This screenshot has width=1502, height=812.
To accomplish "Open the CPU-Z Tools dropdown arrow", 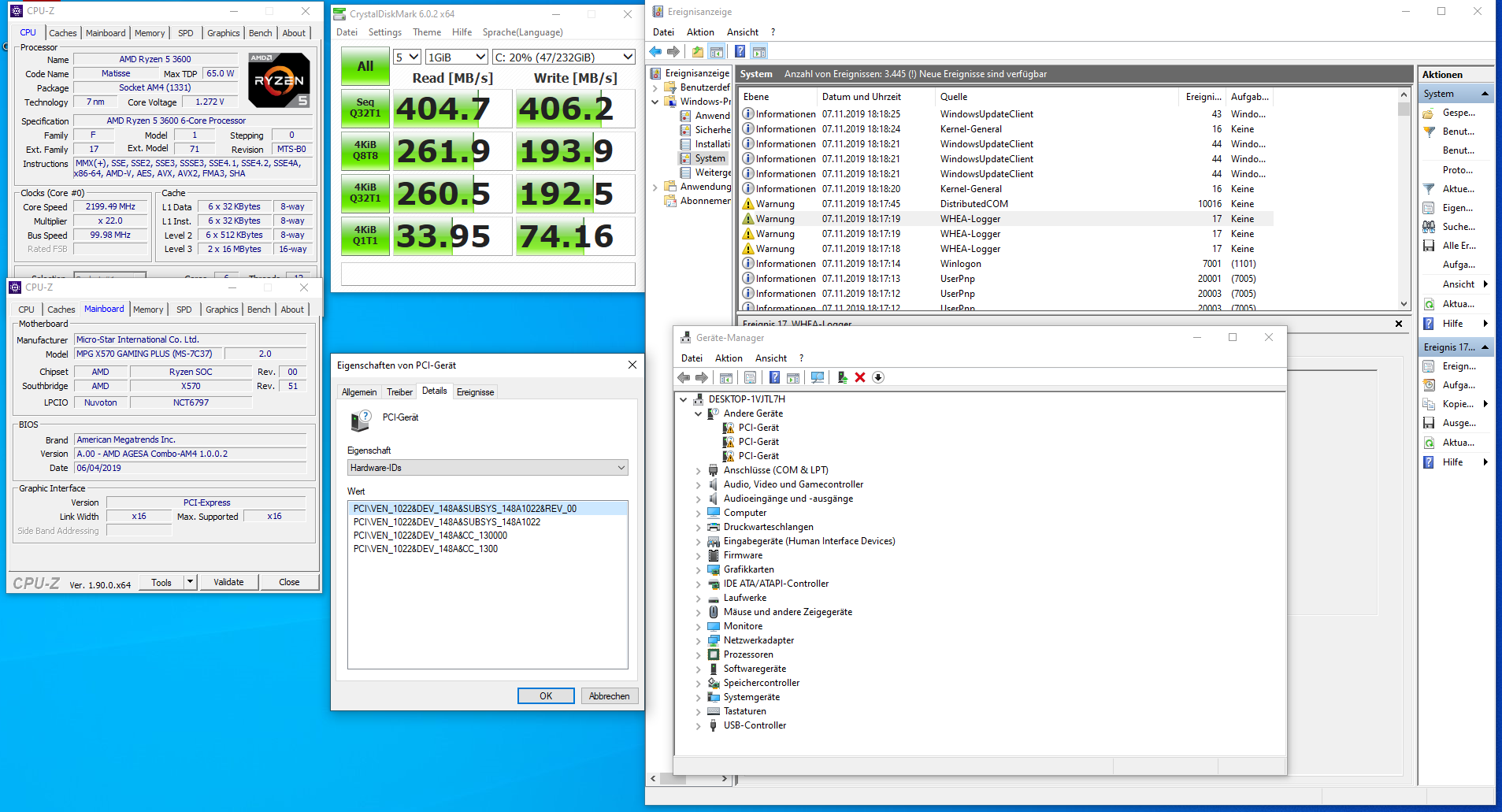I will 190,582.
